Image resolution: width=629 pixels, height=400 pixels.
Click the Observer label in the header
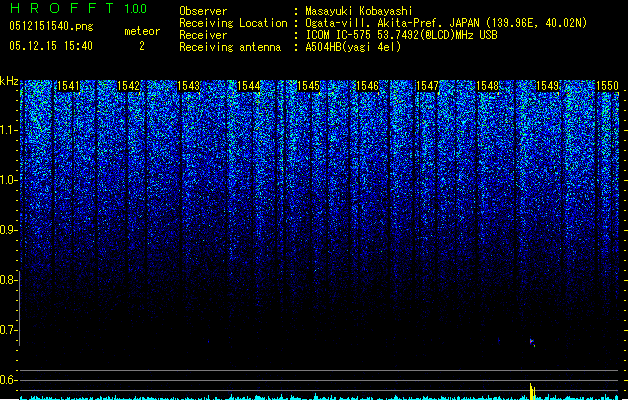point(203,11)
